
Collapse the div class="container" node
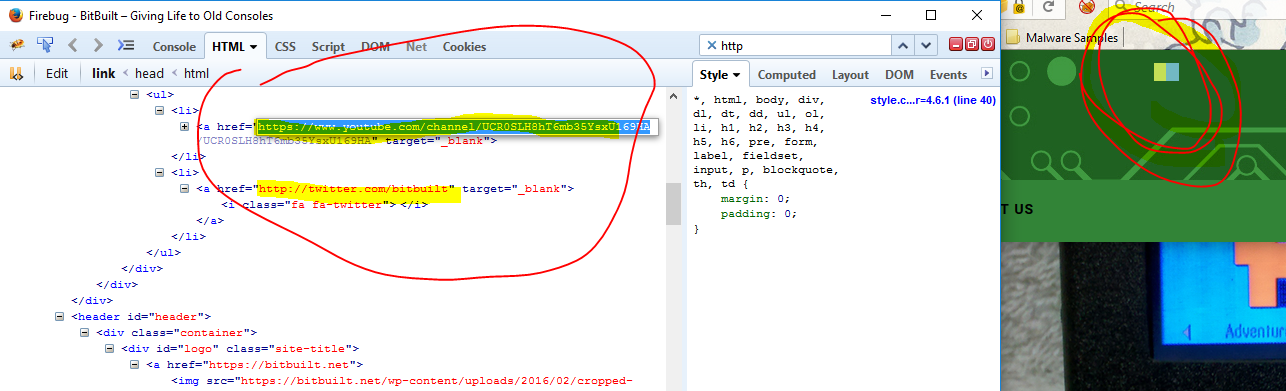tap(85, 332)
